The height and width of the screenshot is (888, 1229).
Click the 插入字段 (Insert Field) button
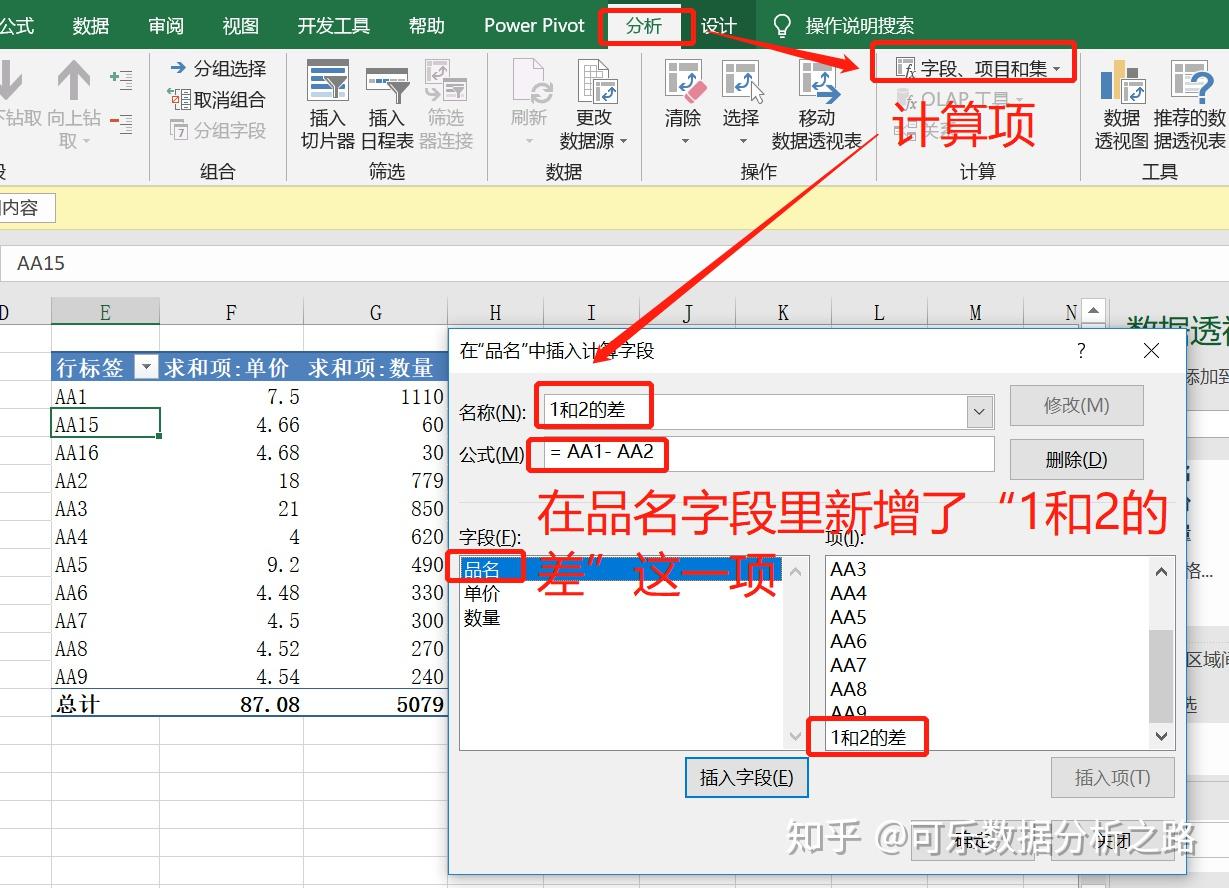[x=746, y=778]
